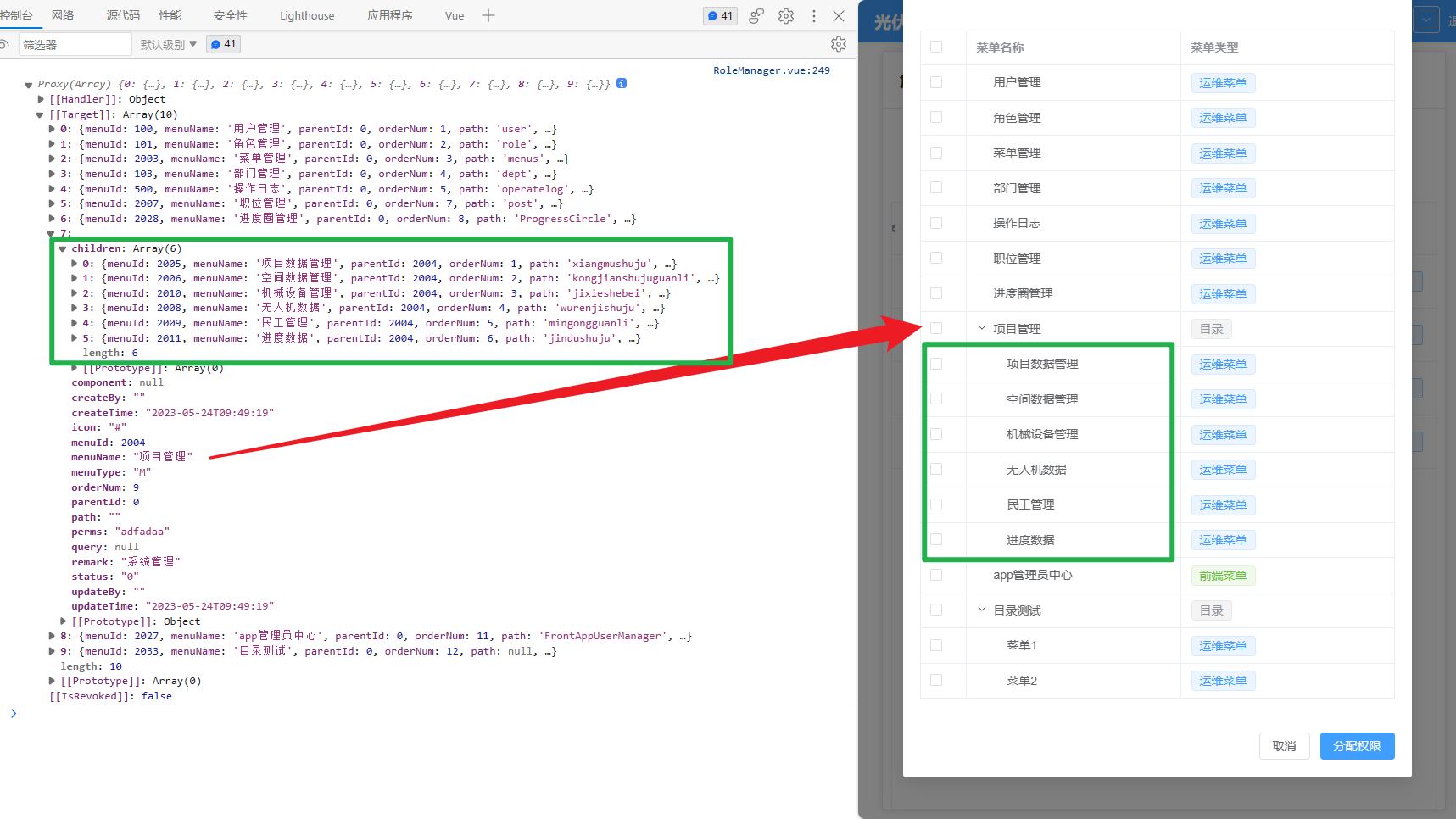Open the Vue DevTools tab

(455, 15)
